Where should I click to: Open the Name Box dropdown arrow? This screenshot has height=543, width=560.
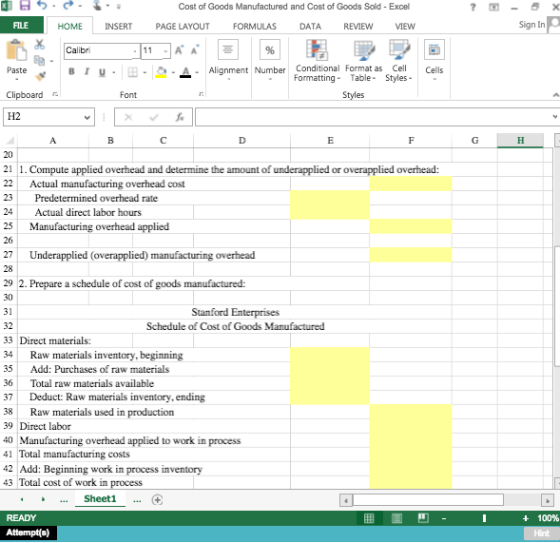point(87,117)
